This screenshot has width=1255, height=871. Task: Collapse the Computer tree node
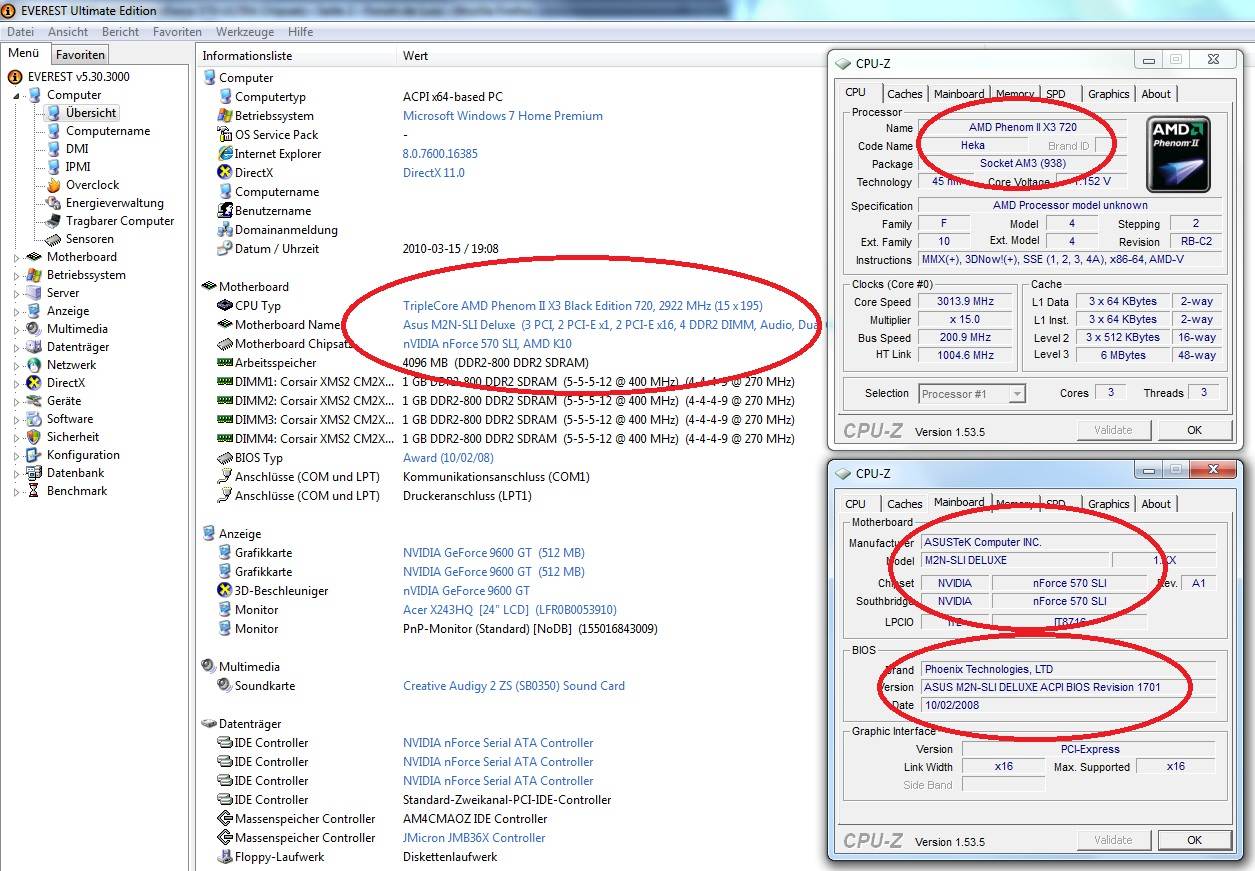tap(17, 96)
